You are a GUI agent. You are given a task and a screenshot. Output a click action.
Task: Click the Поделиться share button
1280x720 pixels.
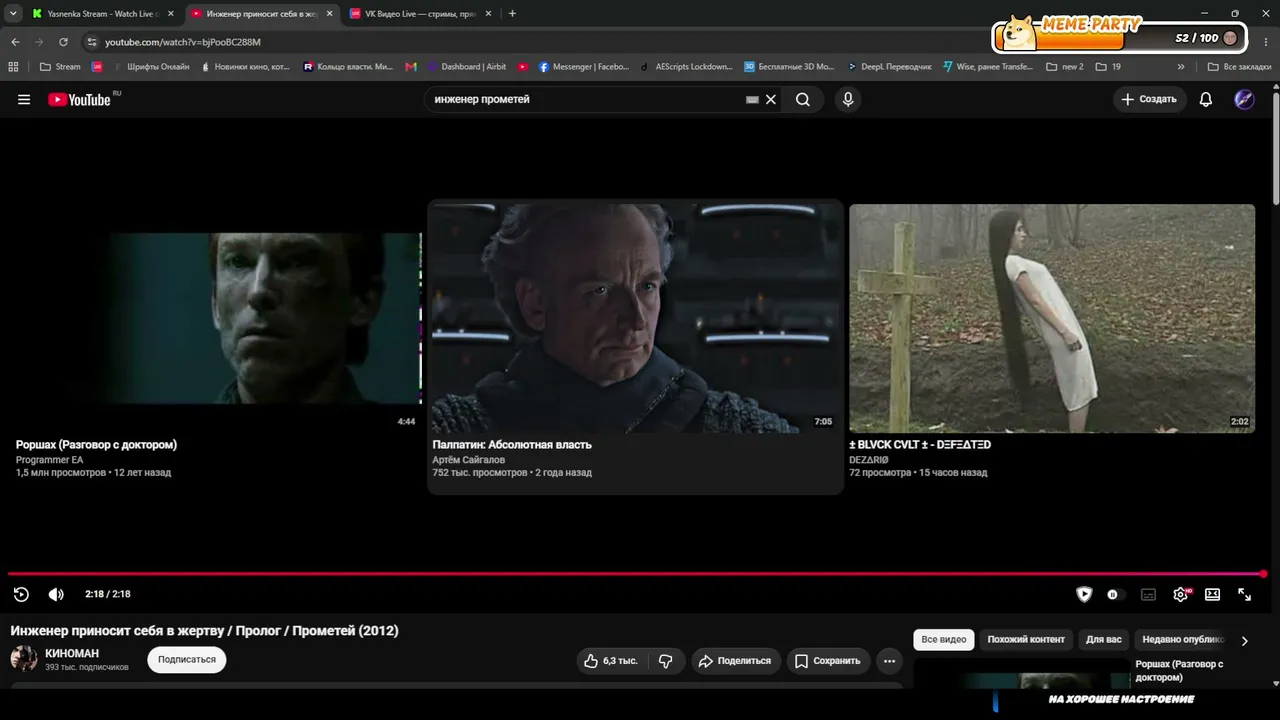click(x=735, y=661)
